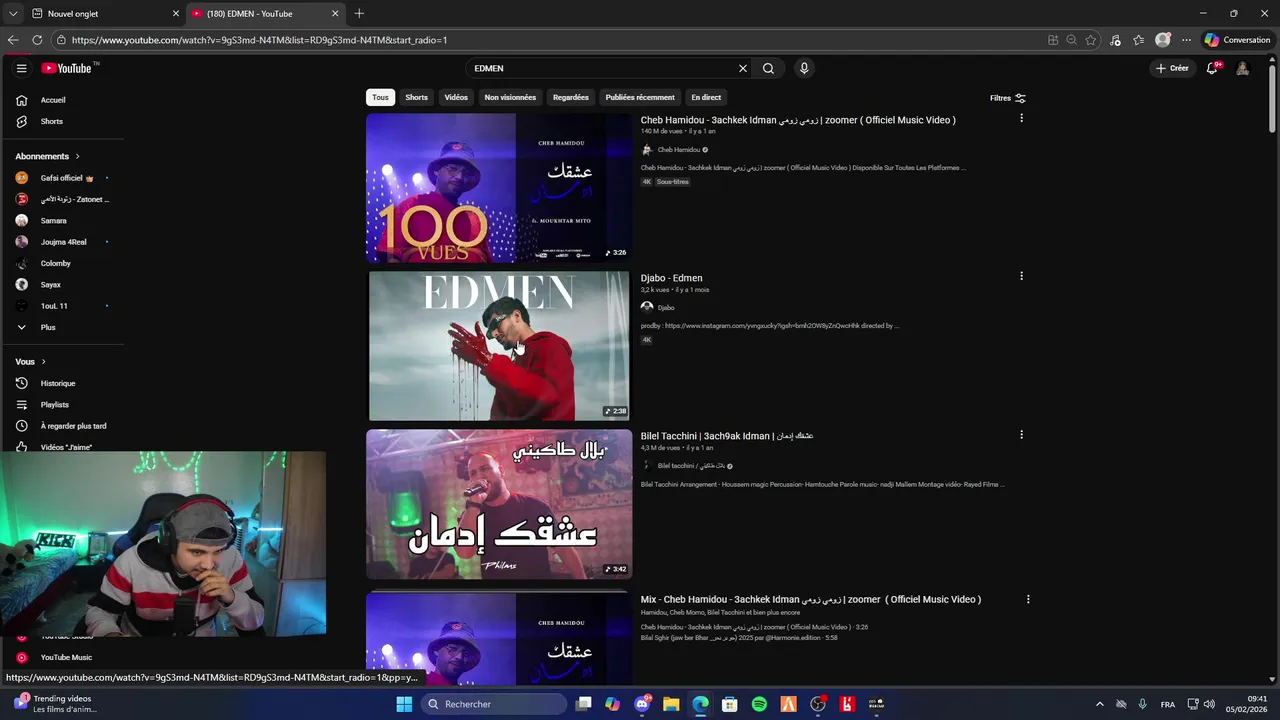The height and width of the screenshot is (720, 1280).
Task: Open Edge settings and more menu
Action: pos(1187,40)
